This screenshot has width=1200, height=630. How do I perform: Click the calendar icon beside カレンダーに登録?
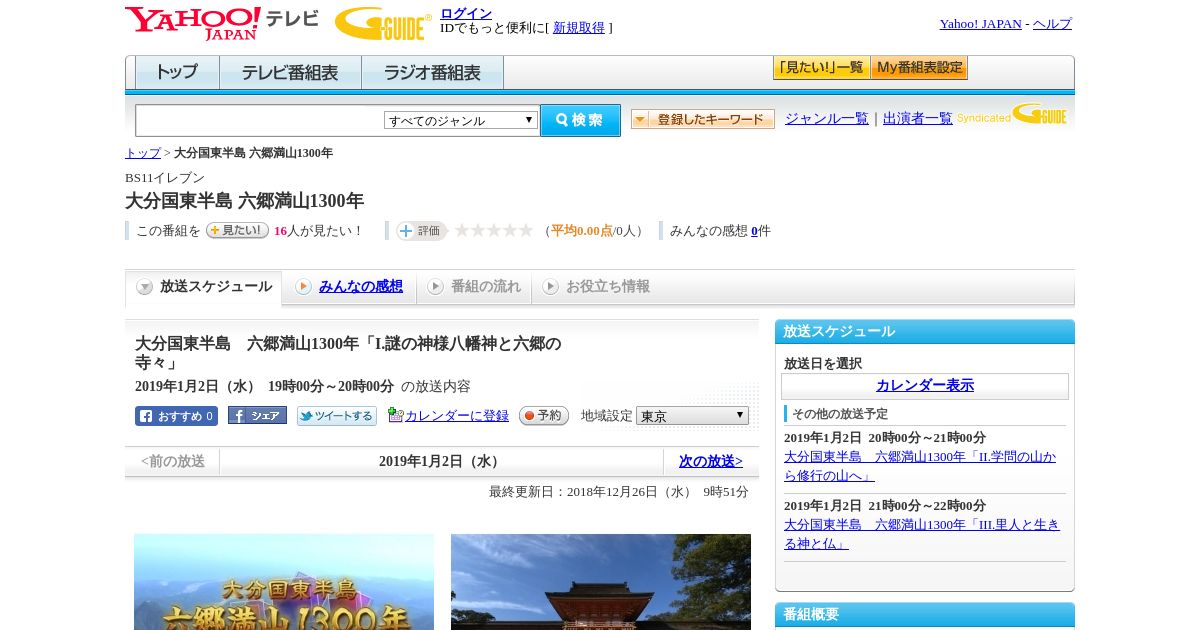click(x=395, y=415)
